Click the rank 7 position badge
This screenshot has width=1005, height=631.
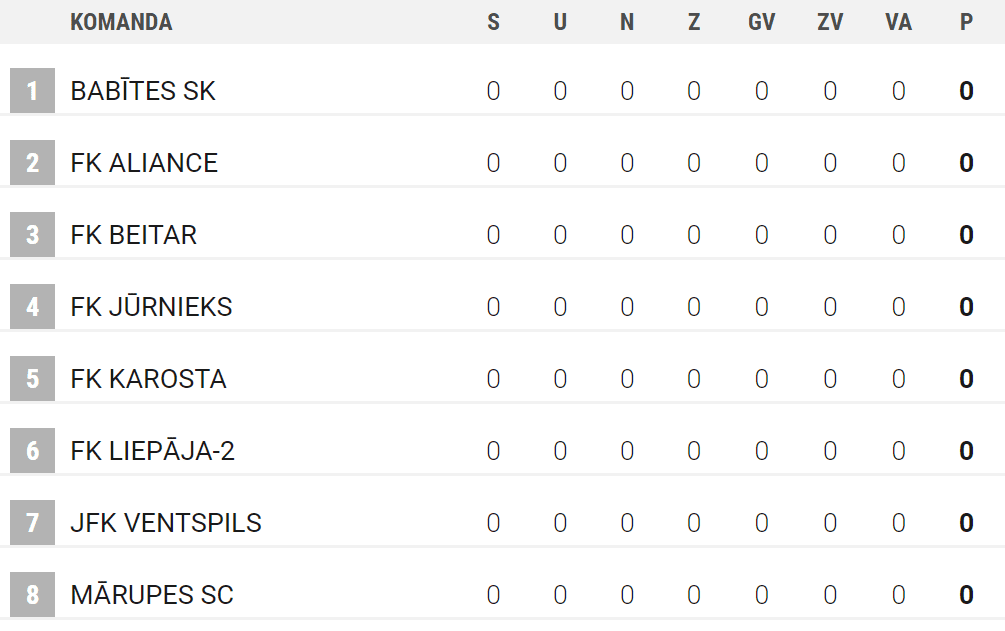click(x=32, y=523)
